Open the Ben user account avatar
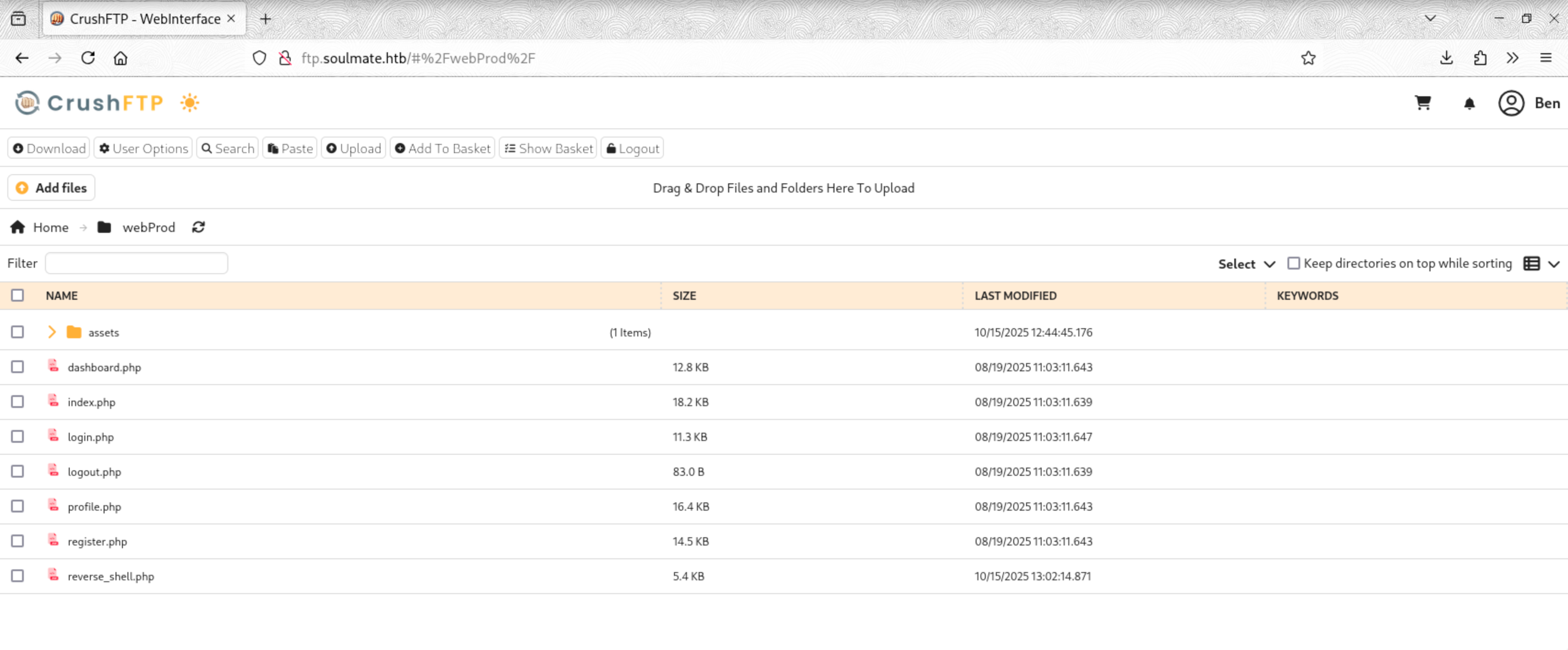This screenshot has height=650, width=1568. [1511, 103]
